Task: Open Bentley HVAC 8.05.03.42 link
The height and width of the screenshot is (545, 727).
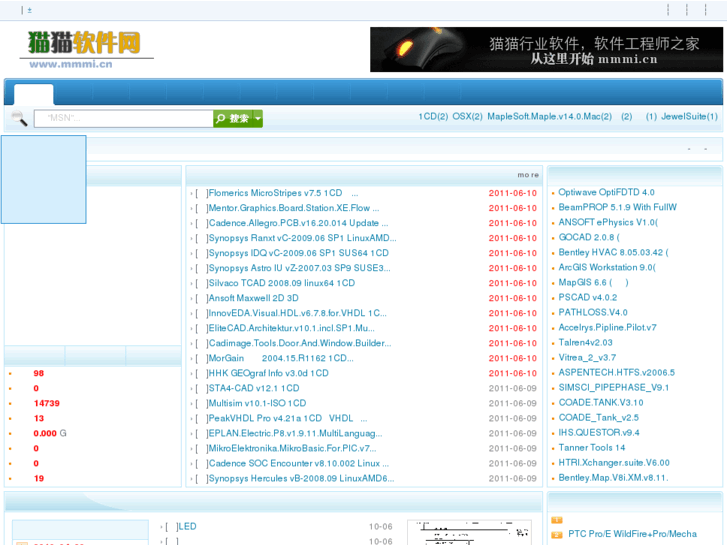Action: tap(613, 252)
